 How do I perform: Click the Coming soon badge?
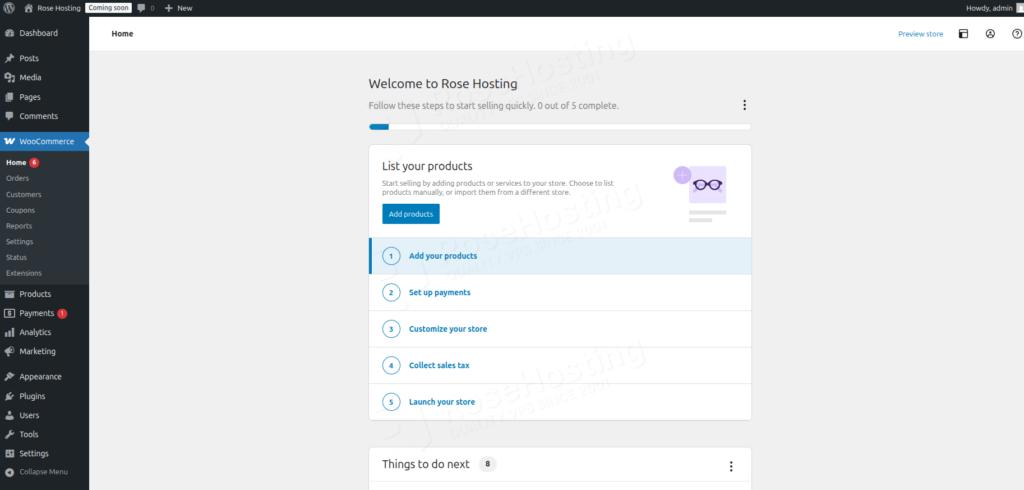coord(108,8)
